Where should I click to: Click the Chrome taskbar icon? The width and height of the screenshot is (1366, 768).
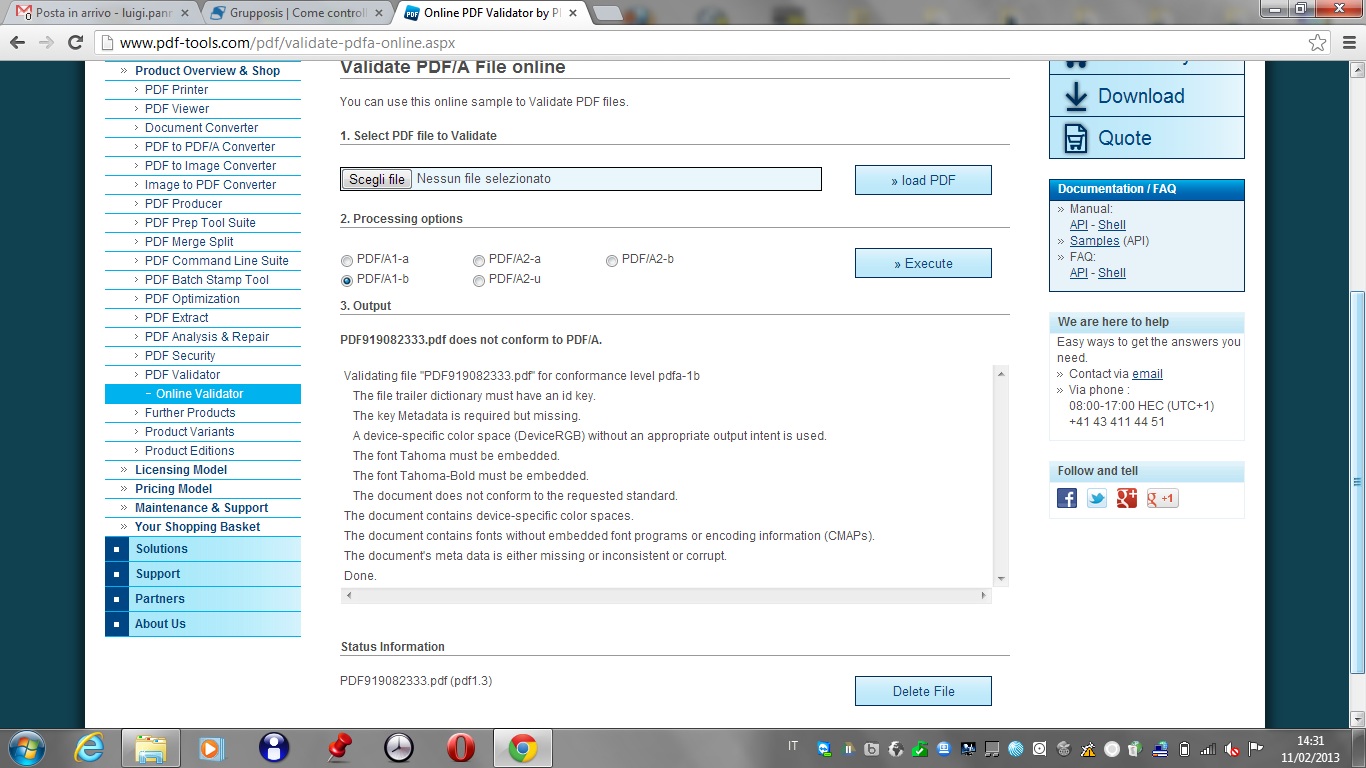522,748
